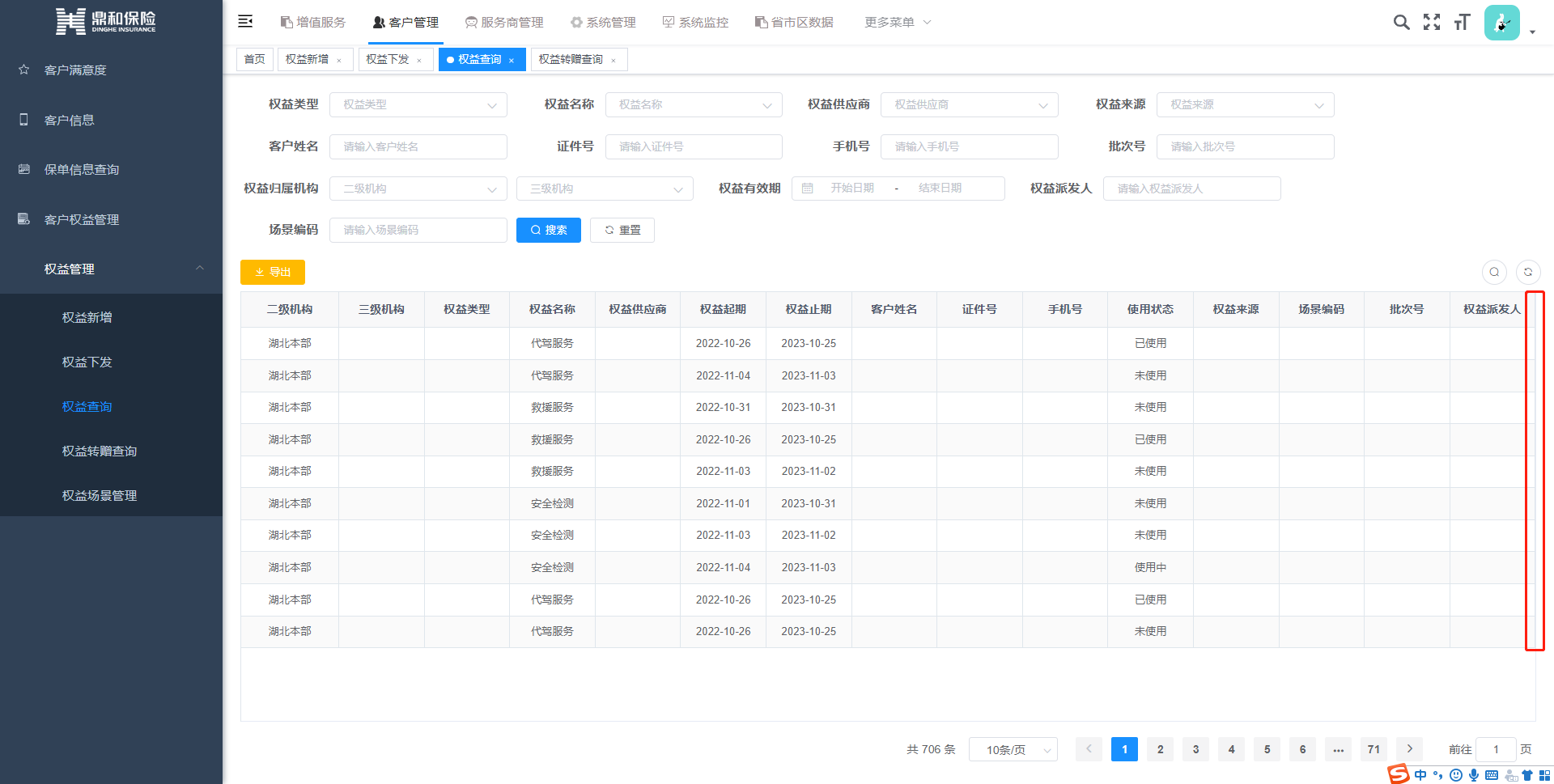
Task: Click the pagination ellipsis more button
Action: click(x=1338, y=749)
